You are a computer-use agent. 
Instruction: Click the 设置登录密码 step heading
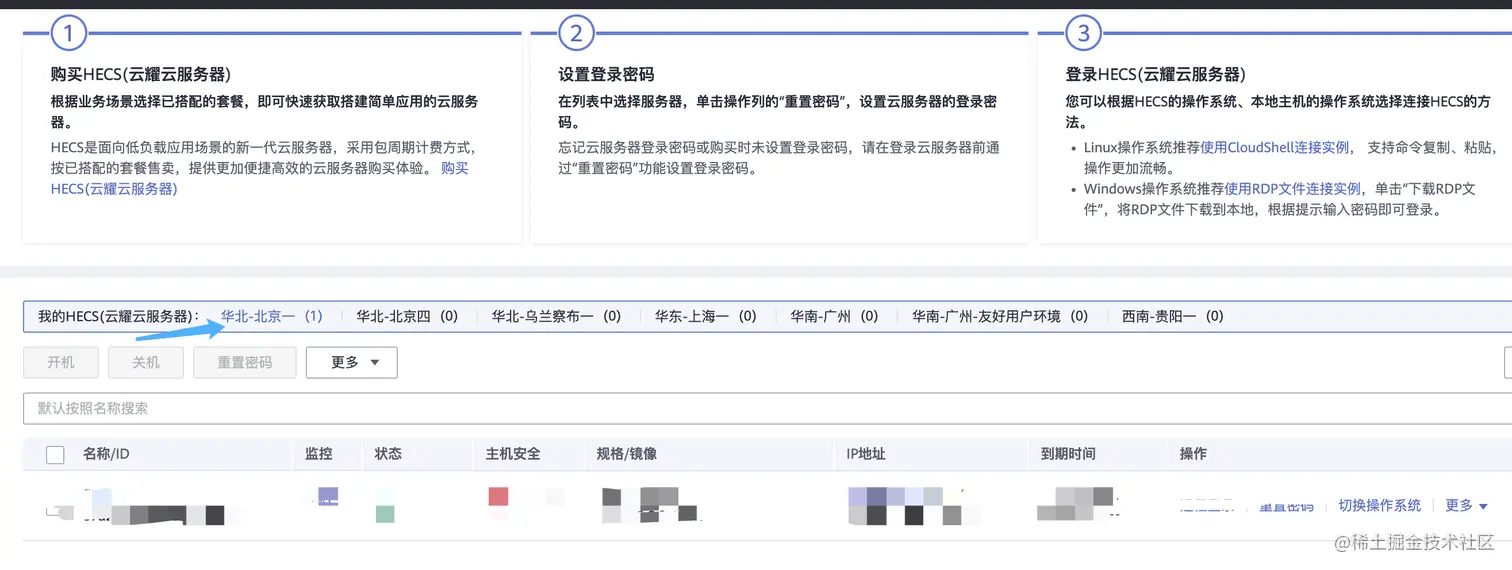606,74
